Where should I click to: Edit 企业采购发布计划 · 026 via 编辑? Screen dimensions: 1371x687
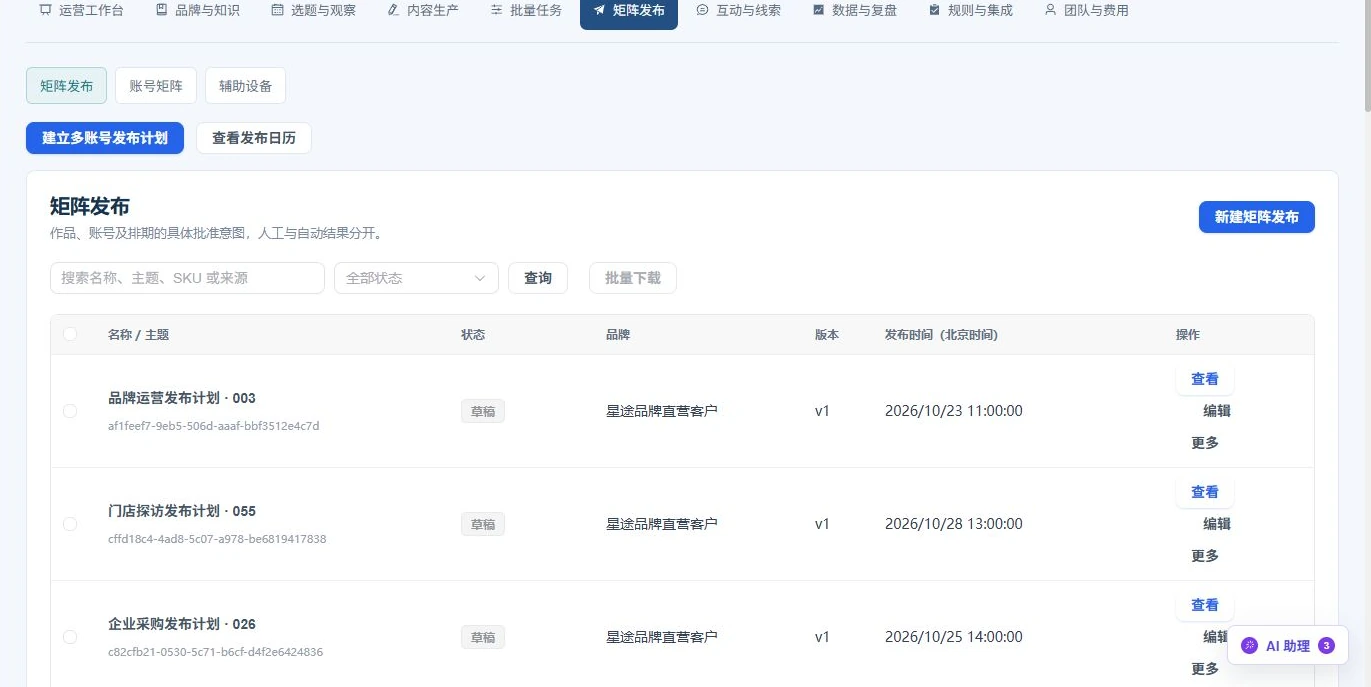pos(1217,637)
